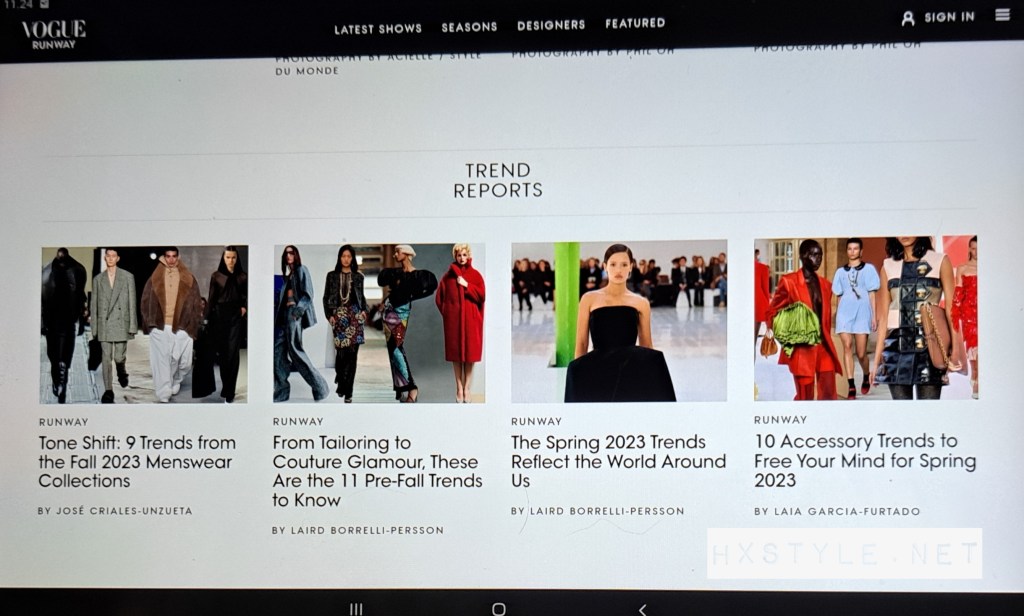Read 'Tone Shift: 9 Trends' article headline

137,462
